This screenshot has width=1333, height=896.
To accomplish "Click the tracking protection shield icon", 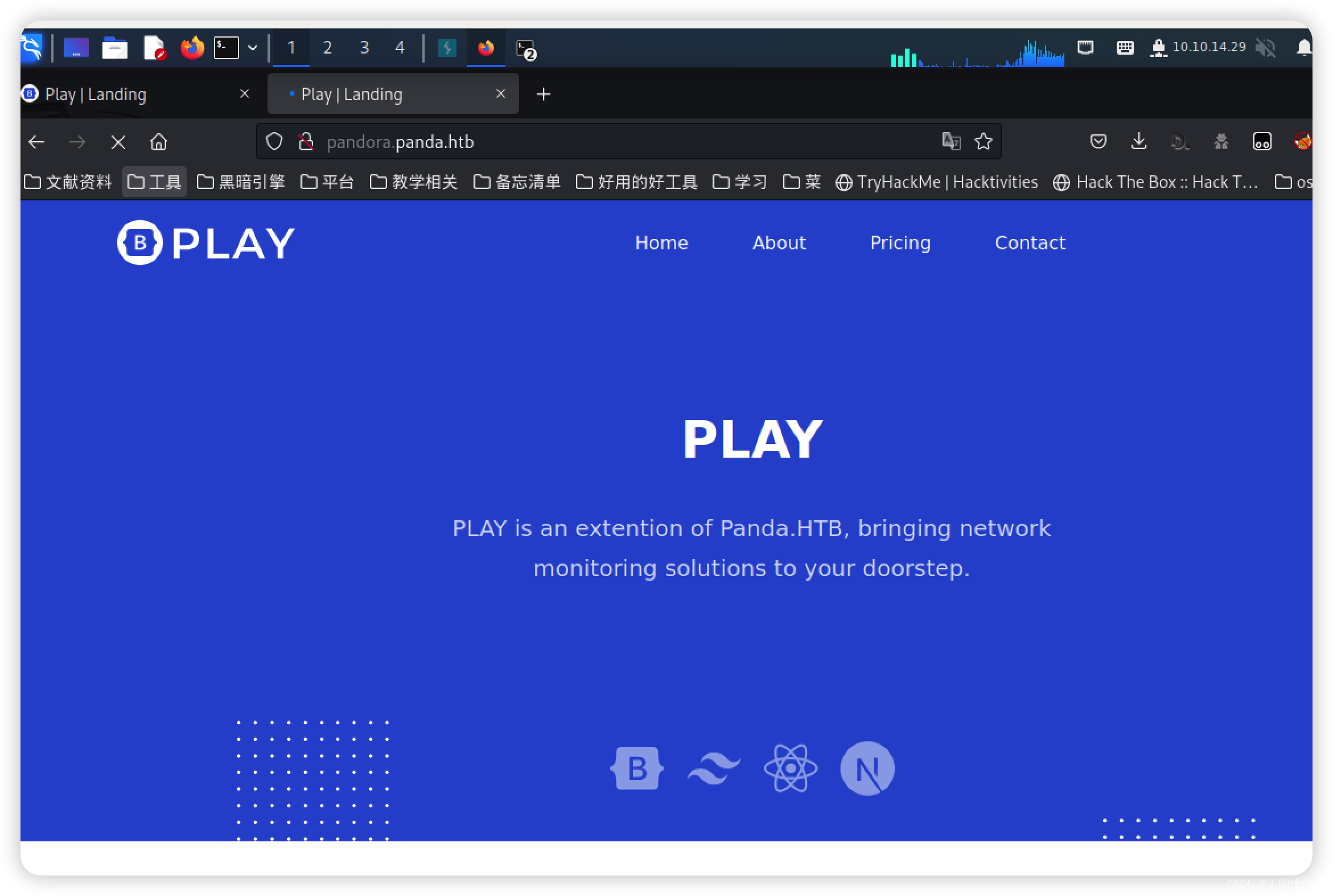I will 274,142.
